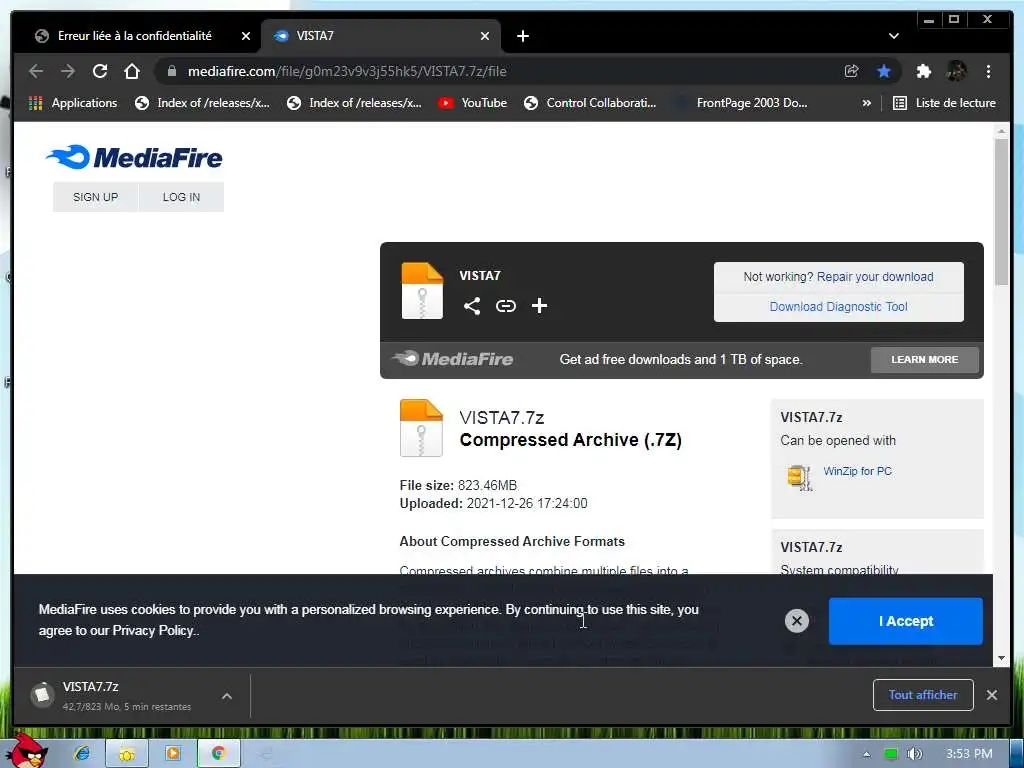1024x768 pixels.
Task: Open first Index of /releases bookmark
Action: point(202,103)
